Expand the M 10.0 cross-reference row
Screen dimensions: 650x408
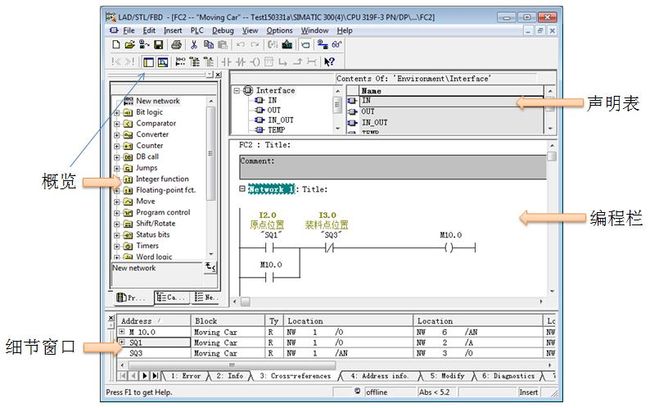122,332
